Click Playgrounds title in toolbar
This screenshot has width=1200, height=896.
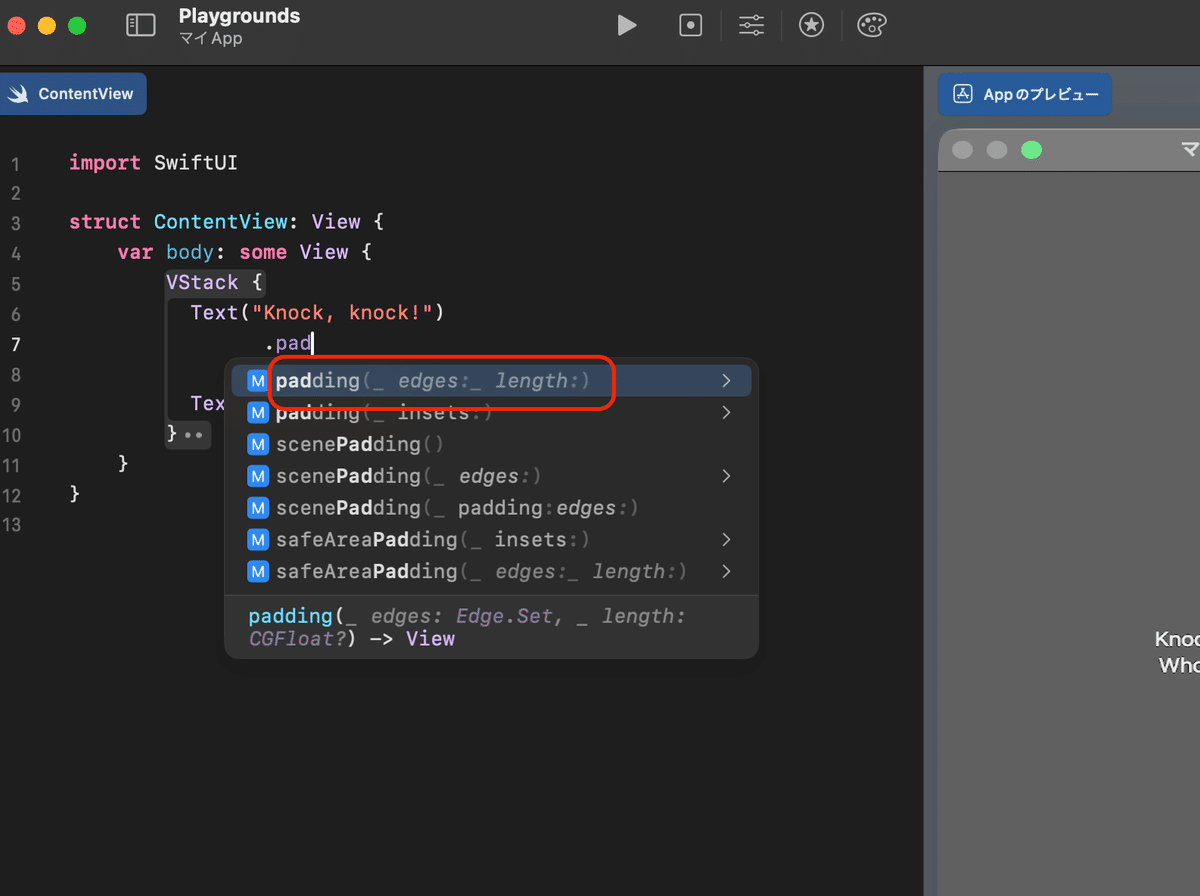click(x=239, y=16)
